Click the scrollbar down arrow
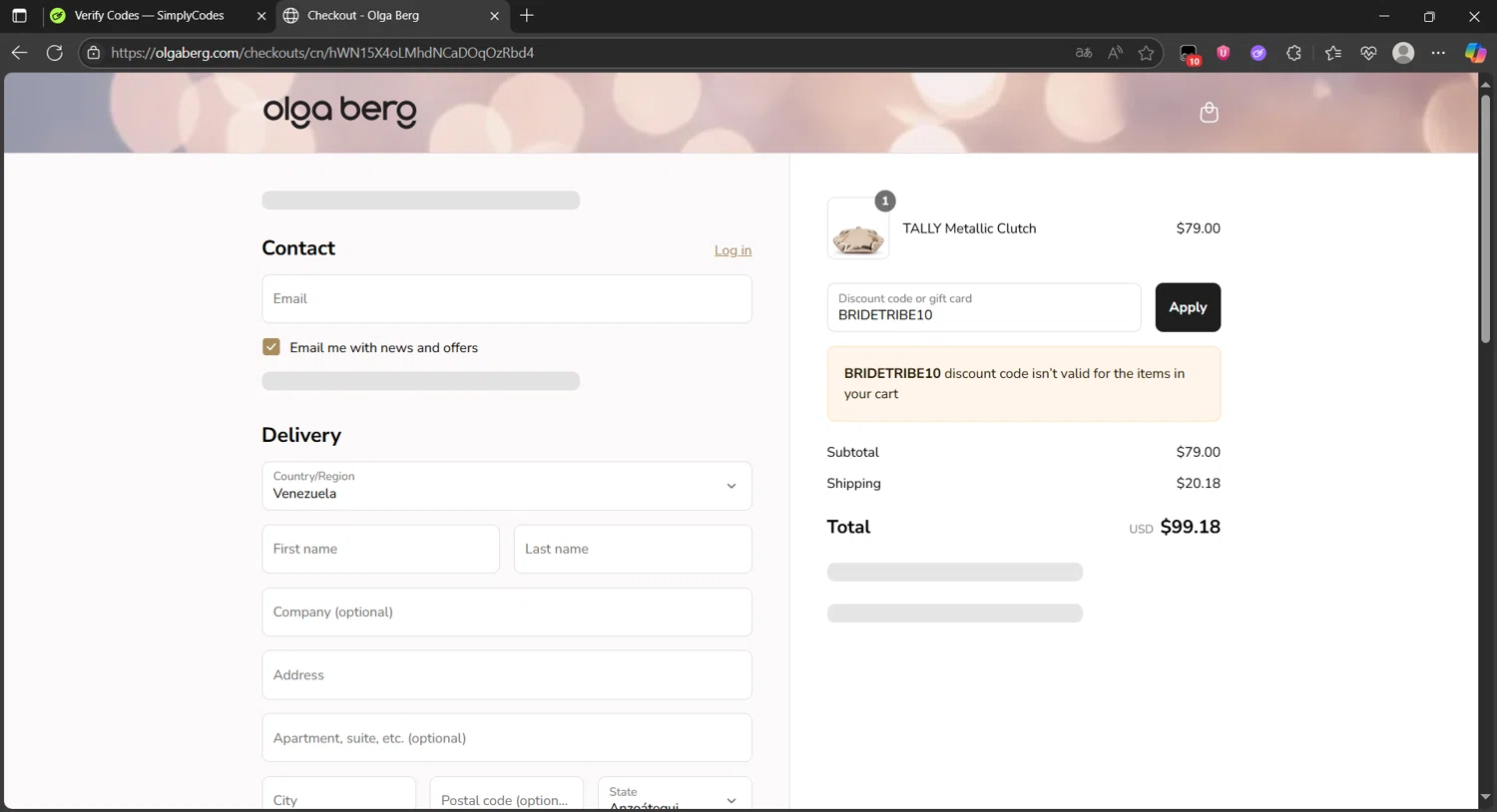The height and width of the screenshot is (812, 1497). tap(1485, 797)
